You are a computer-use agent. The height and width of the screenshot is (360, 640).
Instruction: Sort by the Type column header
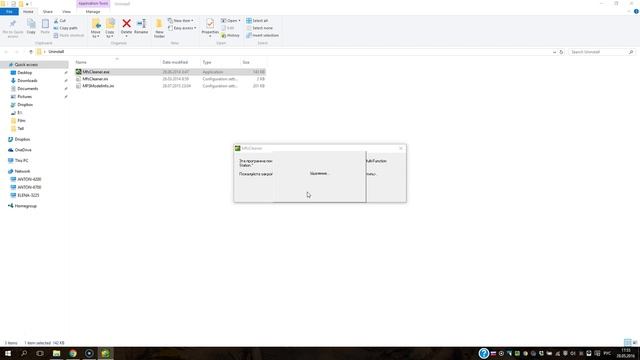point(207,62)
